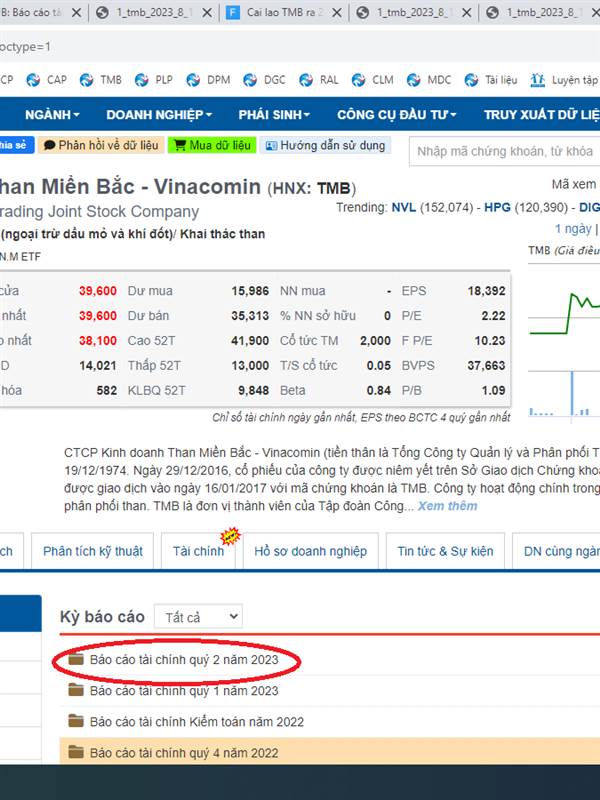
Task: Open Báo cáo tài chính quý 2 năm 2023
Action: coord(184,660)
